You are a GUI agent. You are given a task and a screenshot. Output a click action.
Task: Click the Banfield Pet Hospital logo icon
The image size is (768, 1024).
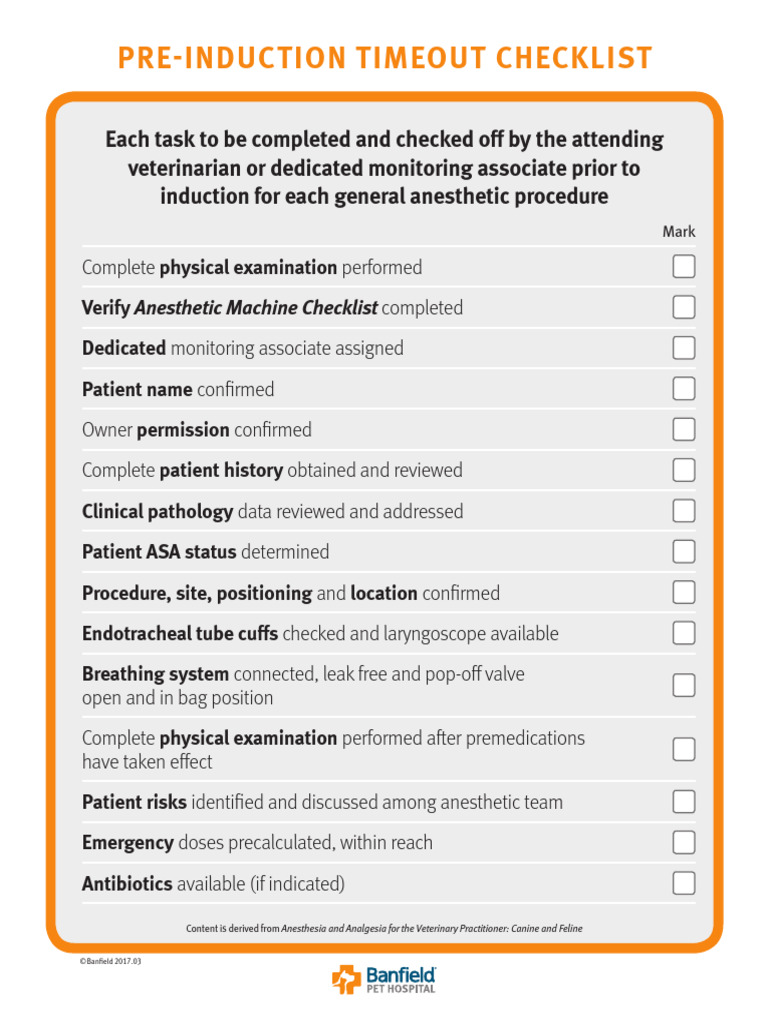coord(346,979)
